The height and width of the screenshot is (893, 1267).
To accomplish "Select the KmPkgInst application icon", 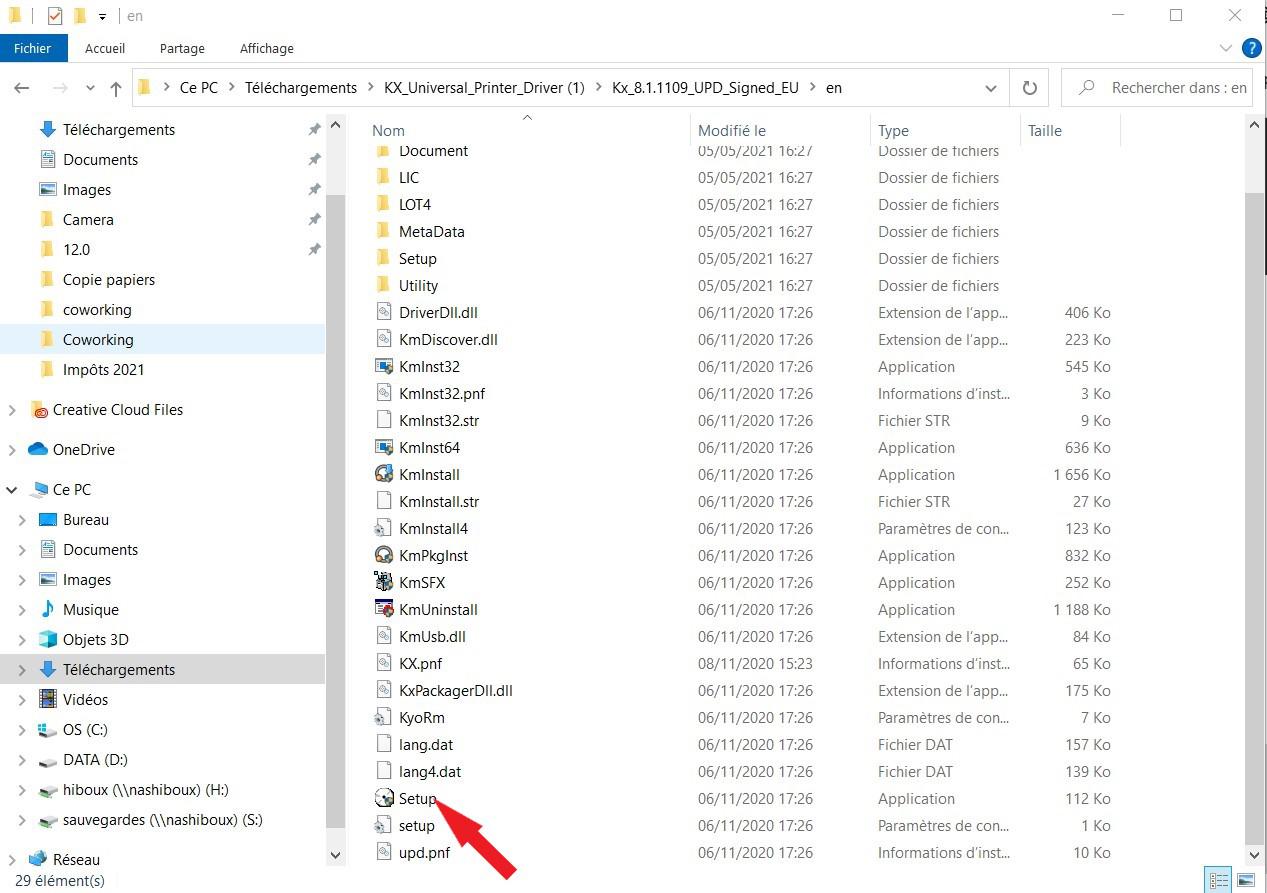I will pyautogui.click(x=384, y=555).
